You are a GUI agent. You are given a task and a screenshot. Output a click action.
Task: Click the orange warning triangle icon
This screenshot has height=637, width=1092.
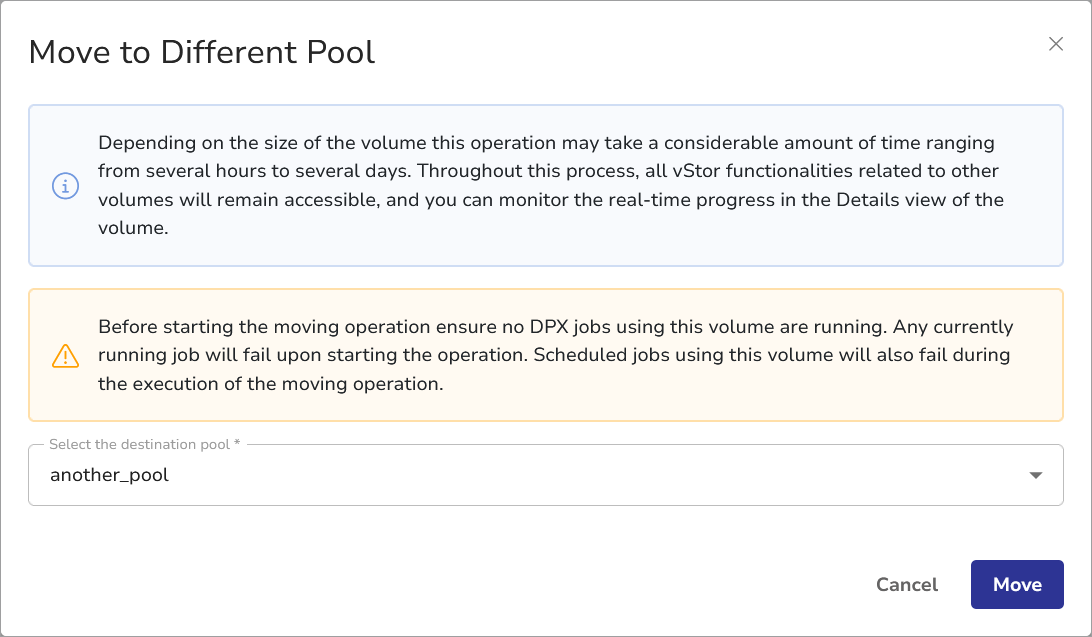tap(65, 355)
